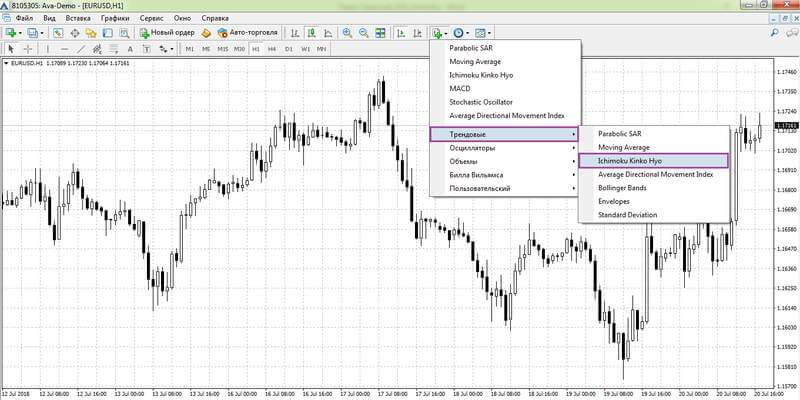Open MetaEditor with the yellow book icon
800x400 pixels.
[x=206, y=33]
